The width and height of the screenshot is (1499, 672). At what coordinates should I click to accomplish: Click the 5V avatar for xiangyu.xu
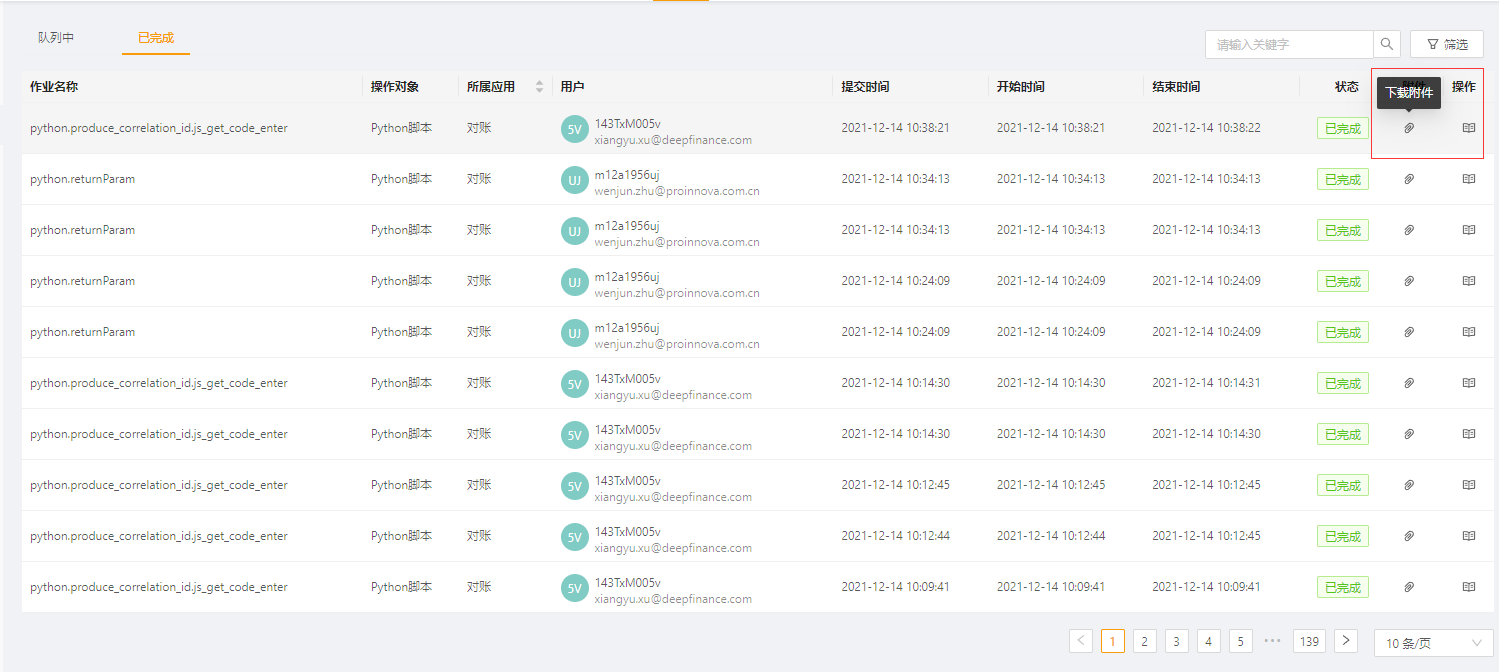tap(574, 128)
